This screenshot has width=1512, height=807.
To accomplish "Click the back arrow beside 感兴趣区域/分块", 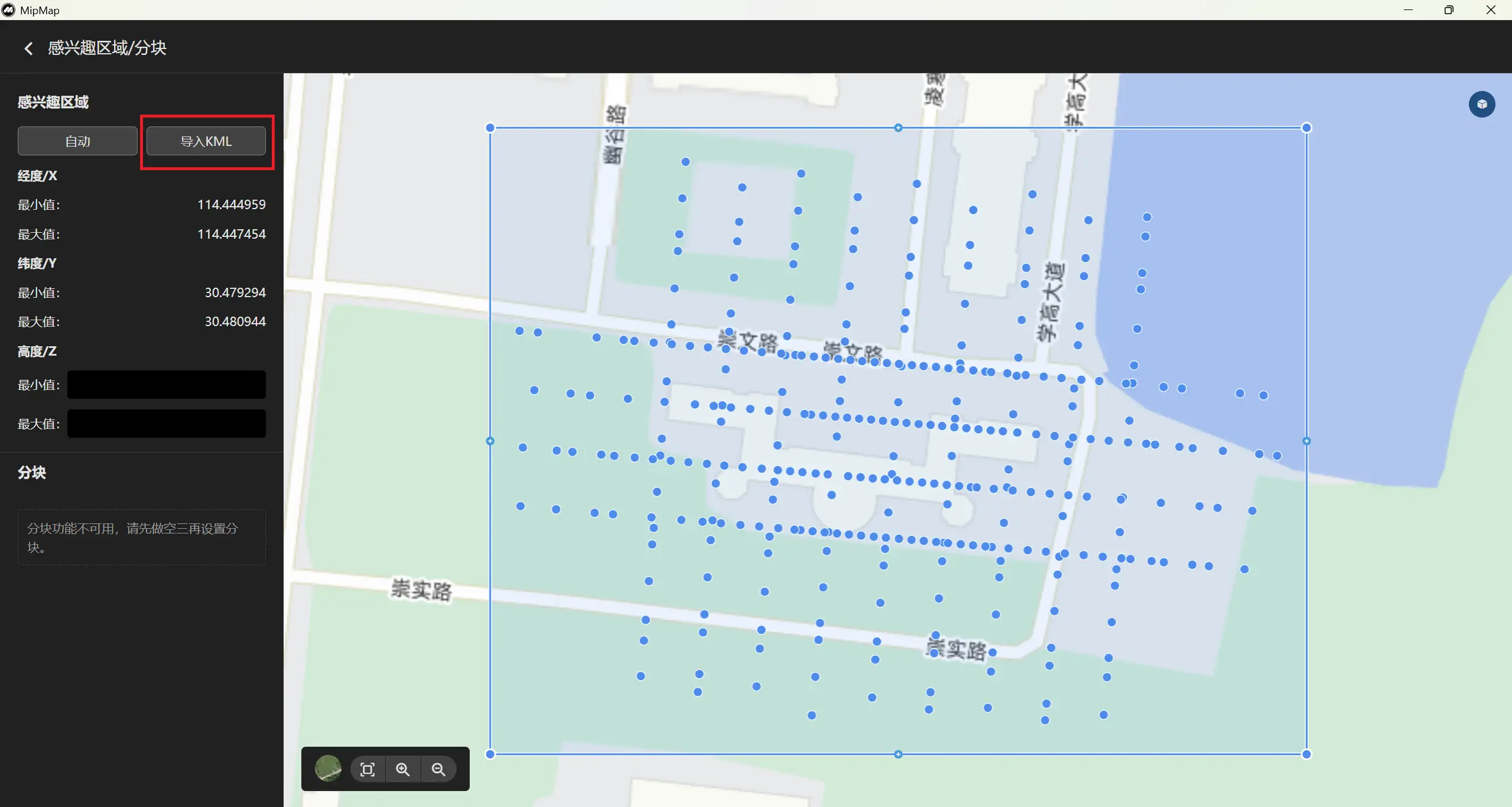I will pos(28,48).
